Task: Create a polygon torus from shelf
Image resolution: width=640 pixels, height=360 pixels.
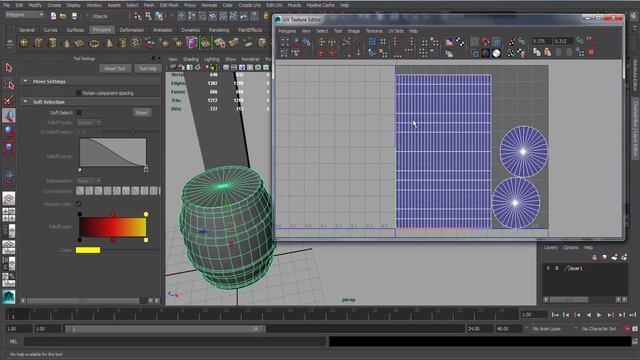Action: [94, 42]
